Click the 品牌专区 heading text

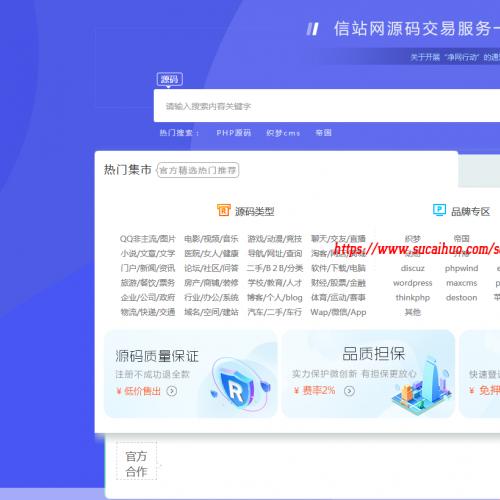[470, 211]
